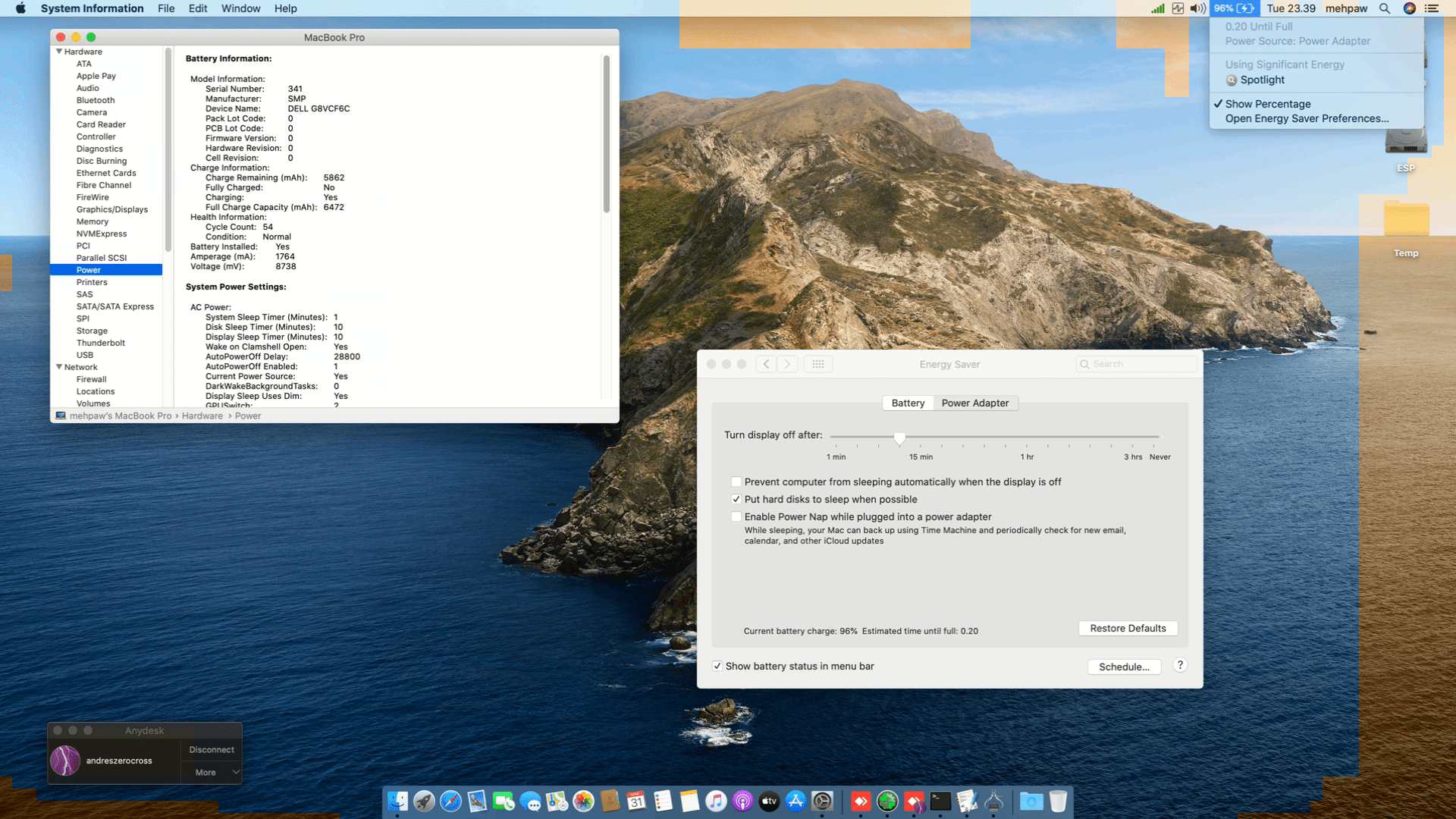This screenshot has height=819, width=1456.
Task: Open System Preferences from the Dock
Action: (822, 801)
